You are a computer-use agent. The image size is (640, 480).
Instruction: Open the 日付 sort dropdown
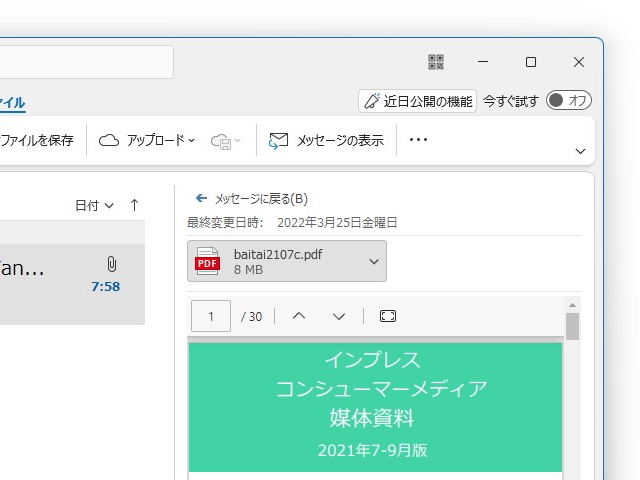tap(94, 205)
